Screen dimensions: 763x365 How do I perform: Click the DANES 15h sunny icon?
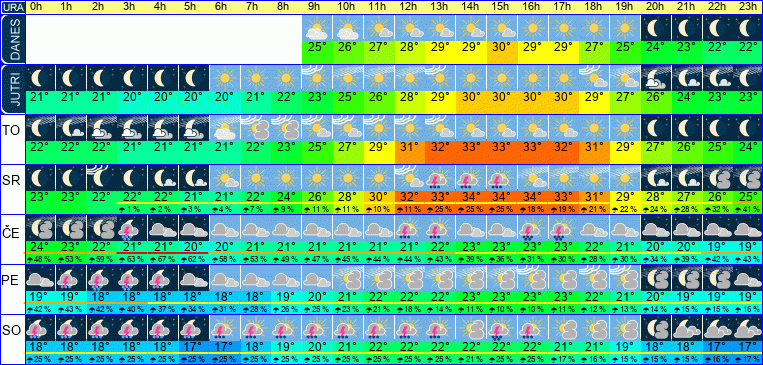(502, 28)
